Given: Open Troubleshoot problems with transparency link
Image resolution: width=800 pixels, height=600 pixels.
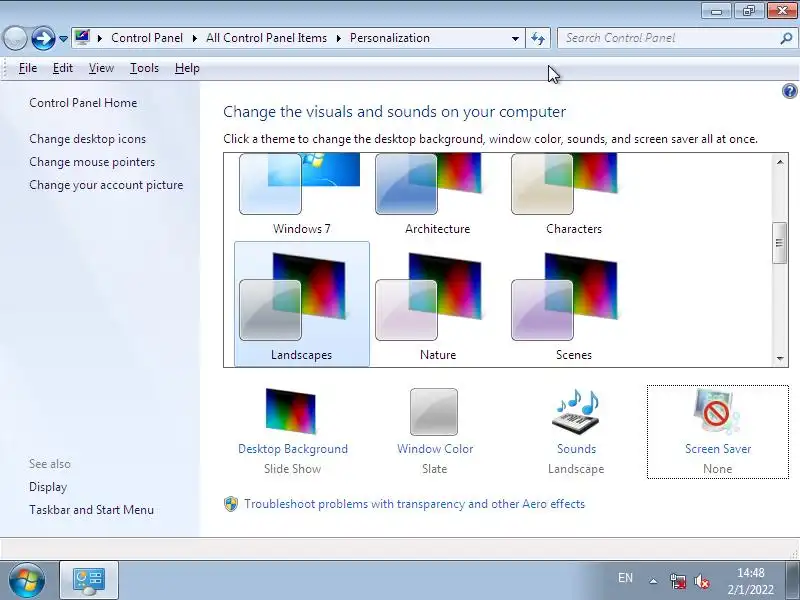Looking at the screenshot, I should (x=414, y=504).
